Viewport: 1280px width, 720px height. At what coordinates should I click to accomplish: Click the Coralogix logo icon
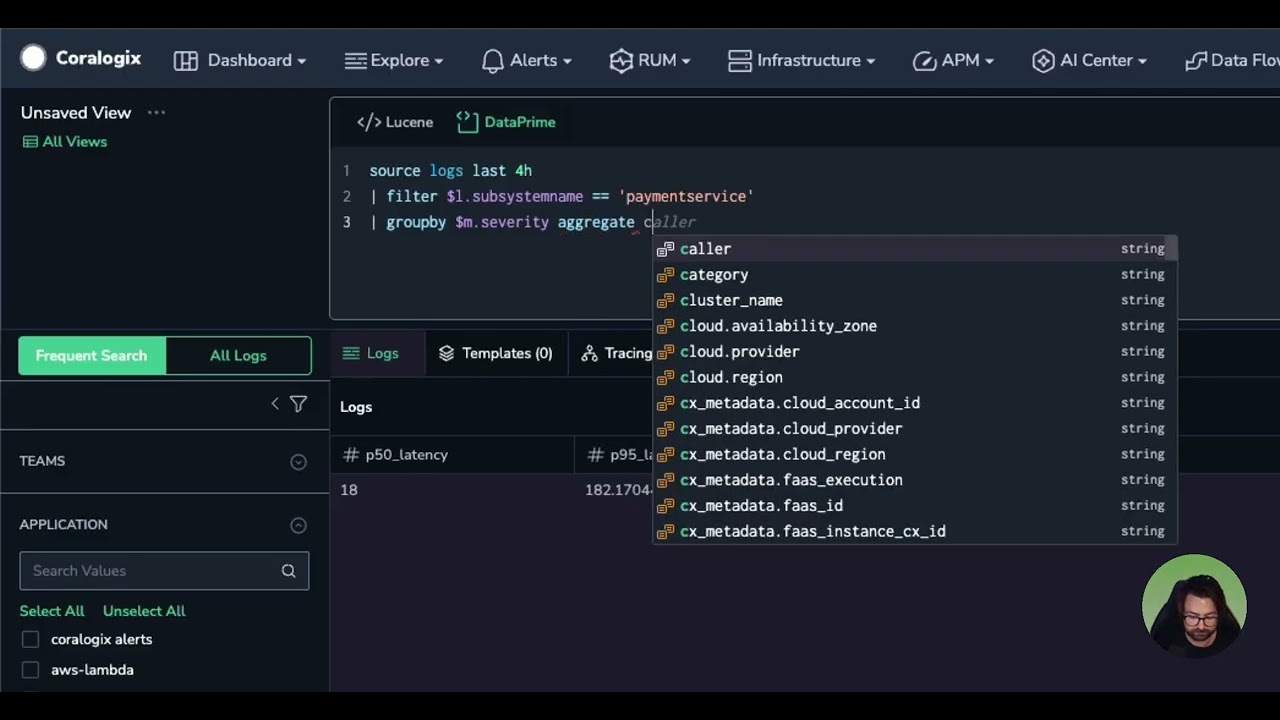(33, 58)
